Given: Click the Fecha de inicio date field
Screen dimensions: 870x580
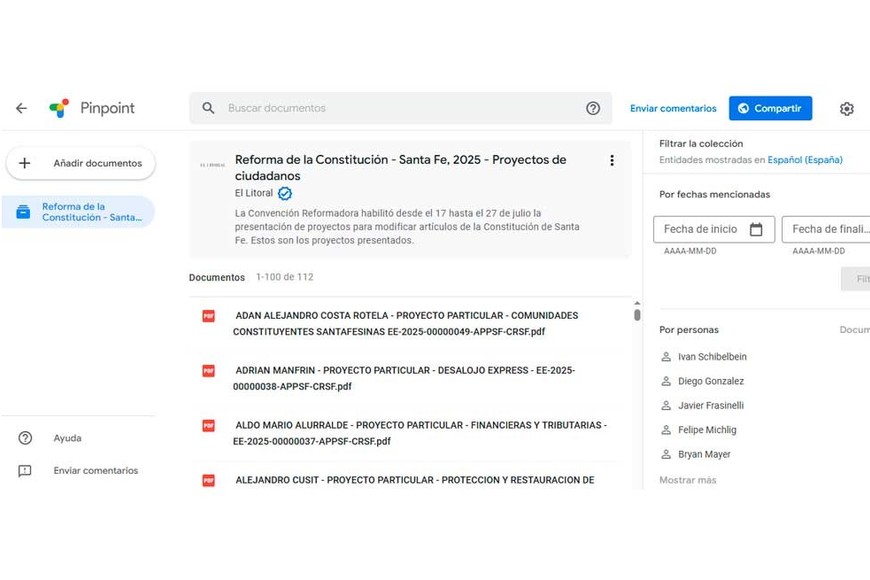Looking at the screenshot, I should click(x=712, y=229).
